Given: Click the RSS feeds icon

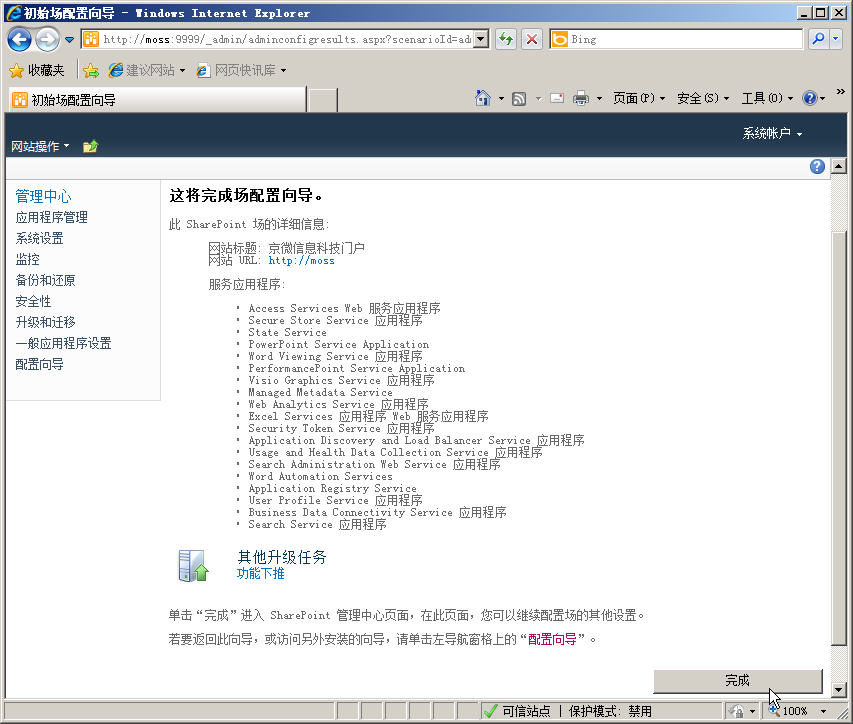Looking at the screenshot, I should click(519, 98).
